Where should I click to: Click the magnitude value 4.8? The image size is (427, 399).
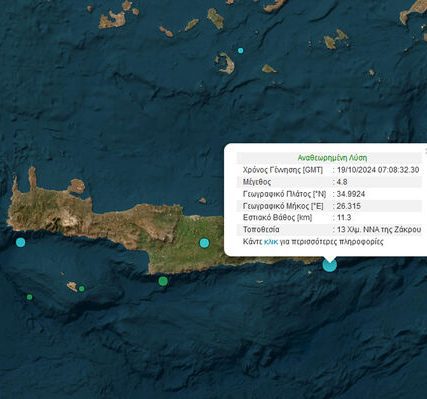point(342,182)
